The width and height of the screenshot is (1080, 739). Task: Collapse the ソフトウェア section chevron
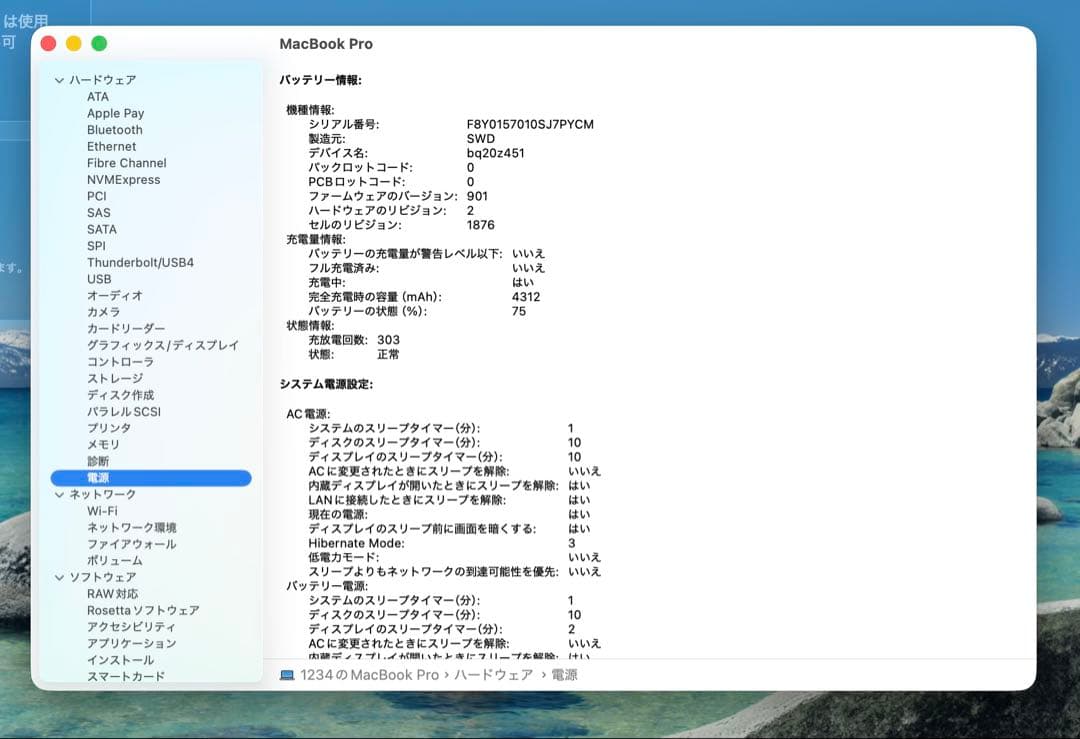[59, 577]
